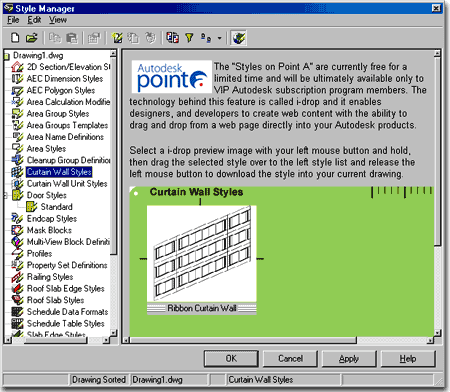Click the Multi-View Block Definitions icon

(x=17, y=242)
